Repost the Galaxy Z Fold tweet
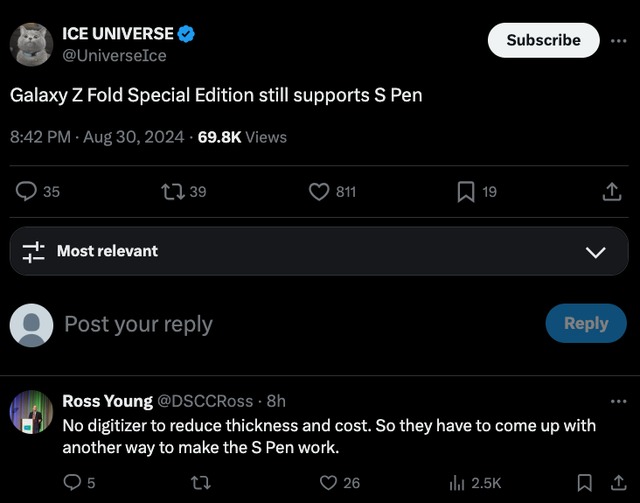The image size is (640, 503). click(x=174, y=191)
